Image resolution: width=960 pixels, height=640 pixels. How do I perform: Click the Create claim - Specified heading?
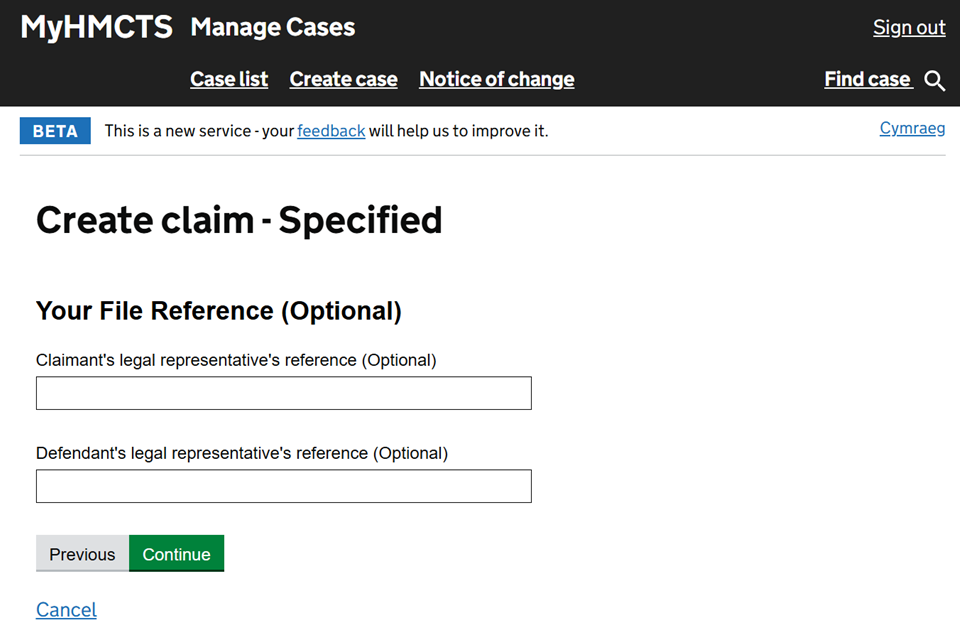coord(239,220)
